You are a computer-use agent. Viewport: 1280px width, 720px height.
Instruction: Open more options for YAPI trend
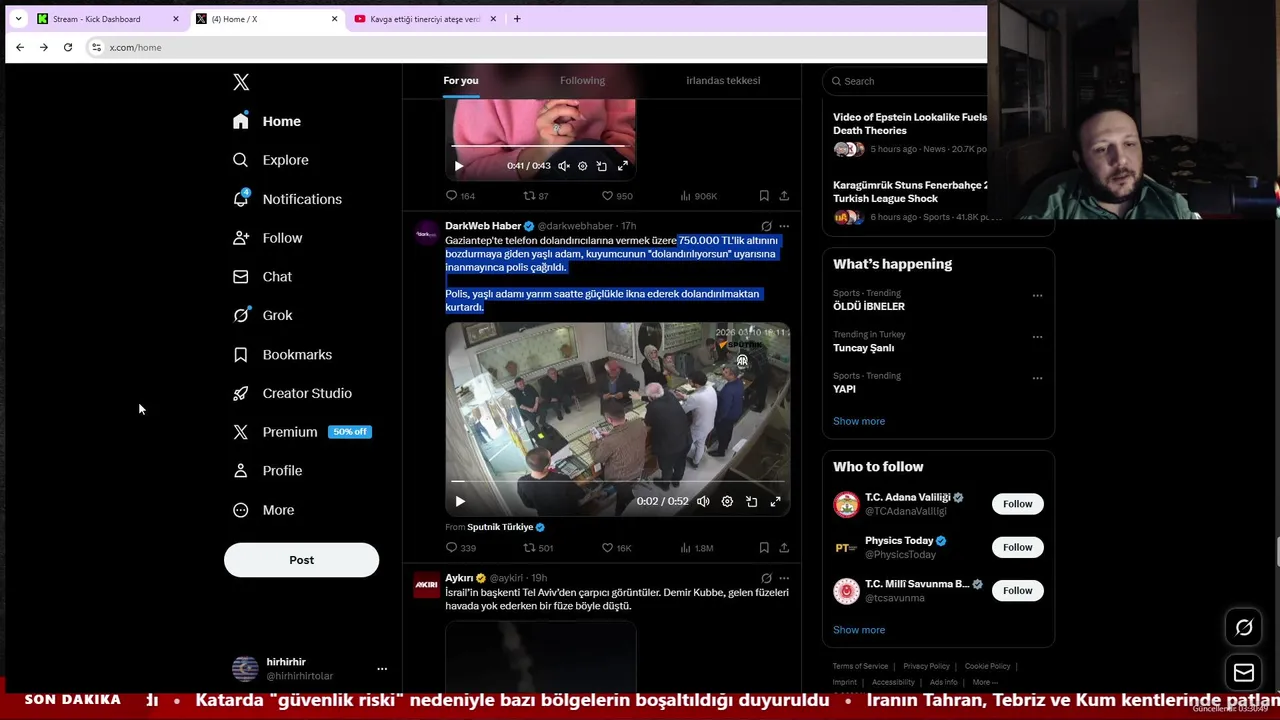(x=1037, y=378)
